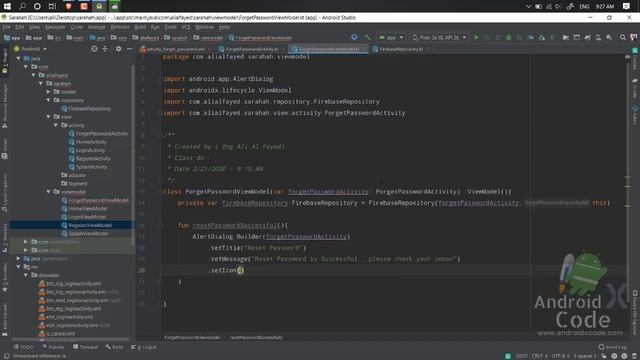Image resolution: width=640 pixels, height=360 pixels.
Task: Collapse the drawable folder arrow
Action: tap(26, 275)
